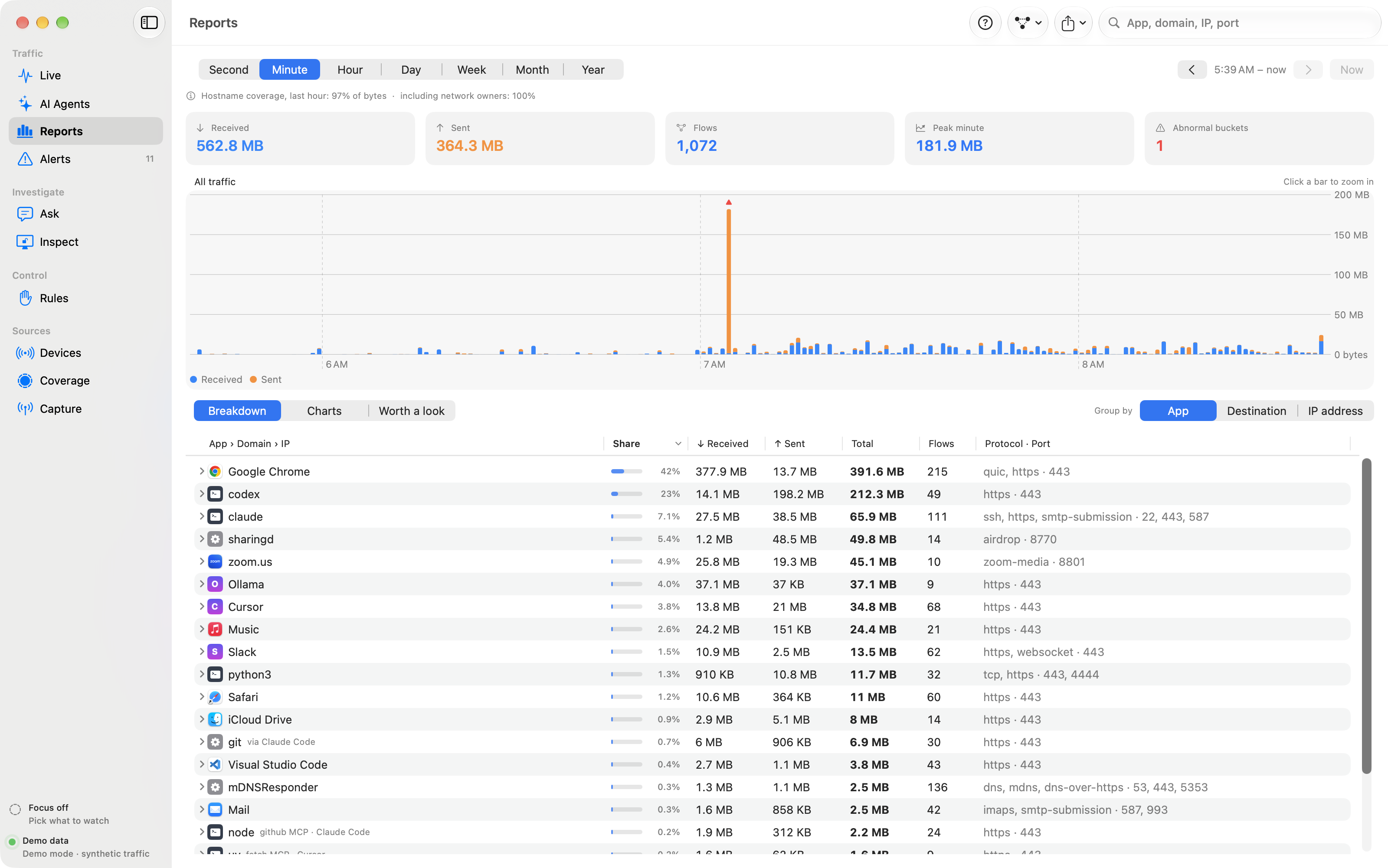Open Rules under Control
The width and height of the screenshot is (1388, 868).
click(85, 298)
